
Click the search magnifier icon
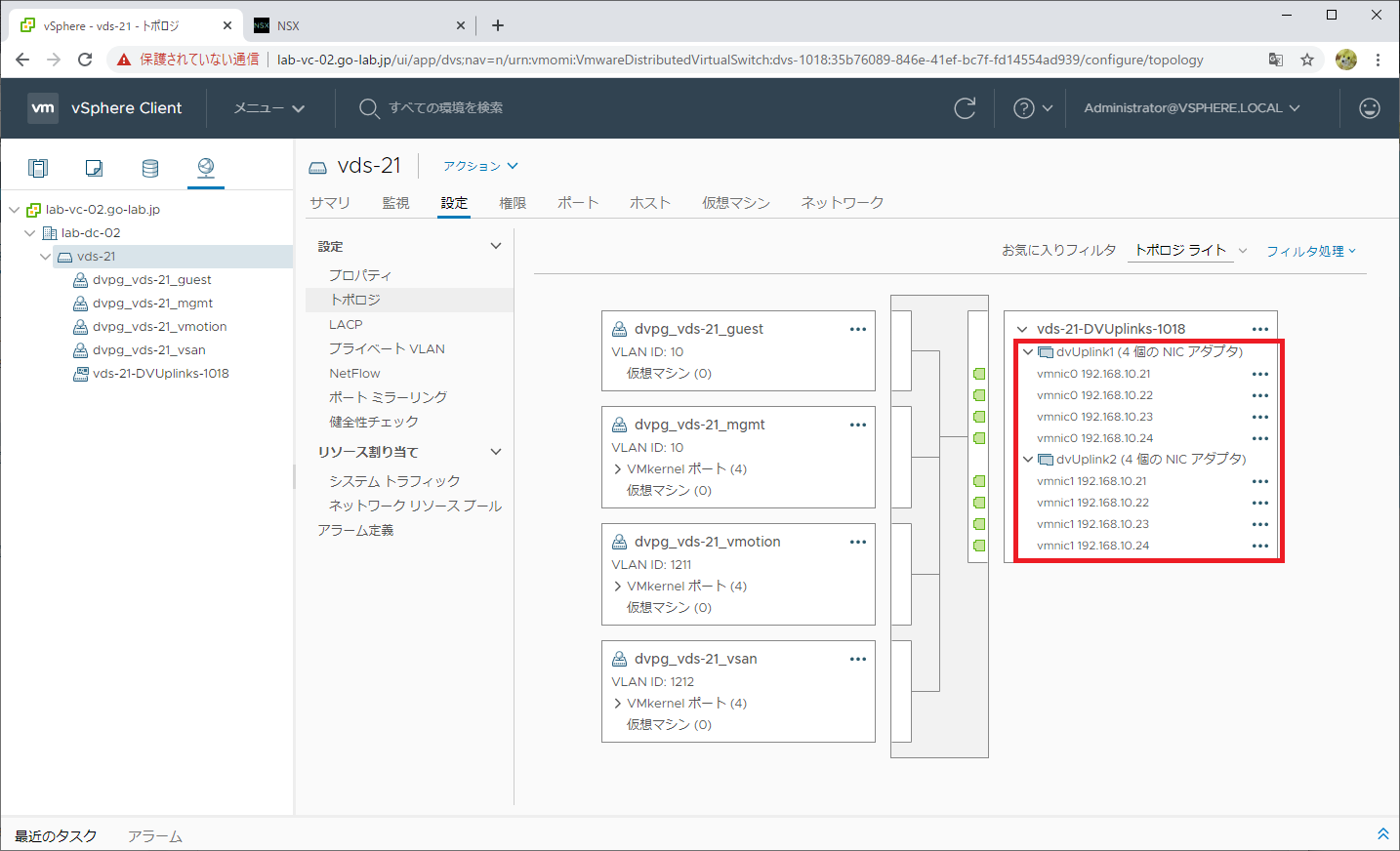click(369, 108)
